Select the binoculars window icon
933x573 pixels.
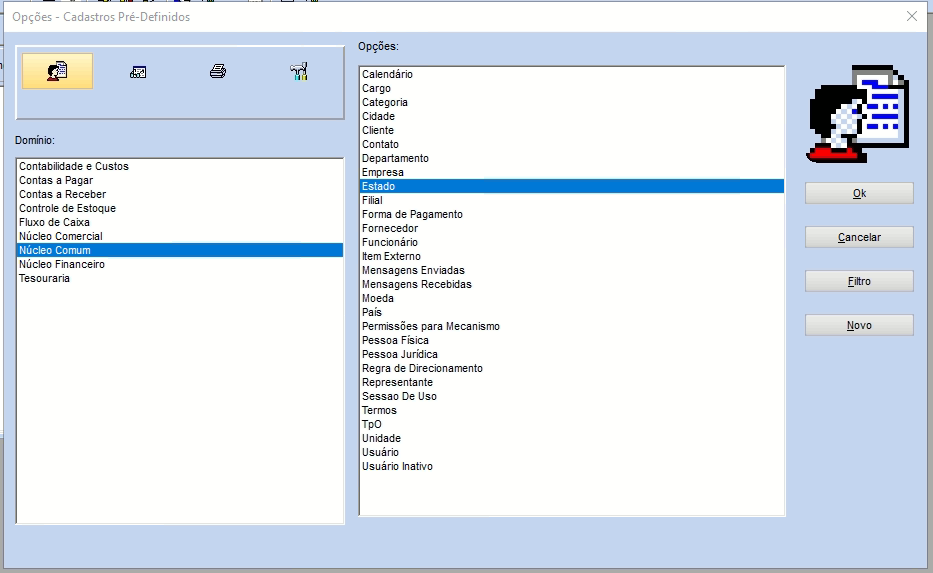[138, 72]
